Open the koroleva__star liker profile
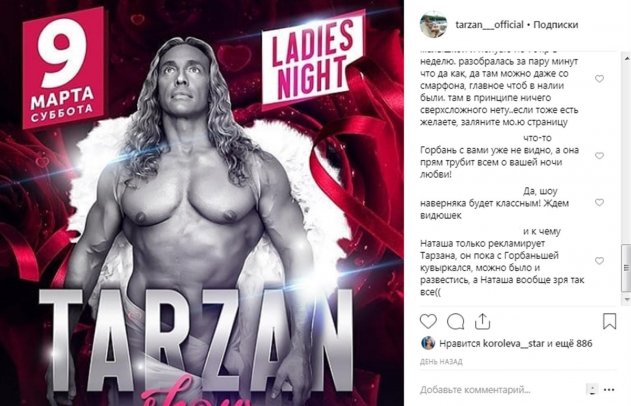Screen dimensions: 631x406 click(513, 344)
